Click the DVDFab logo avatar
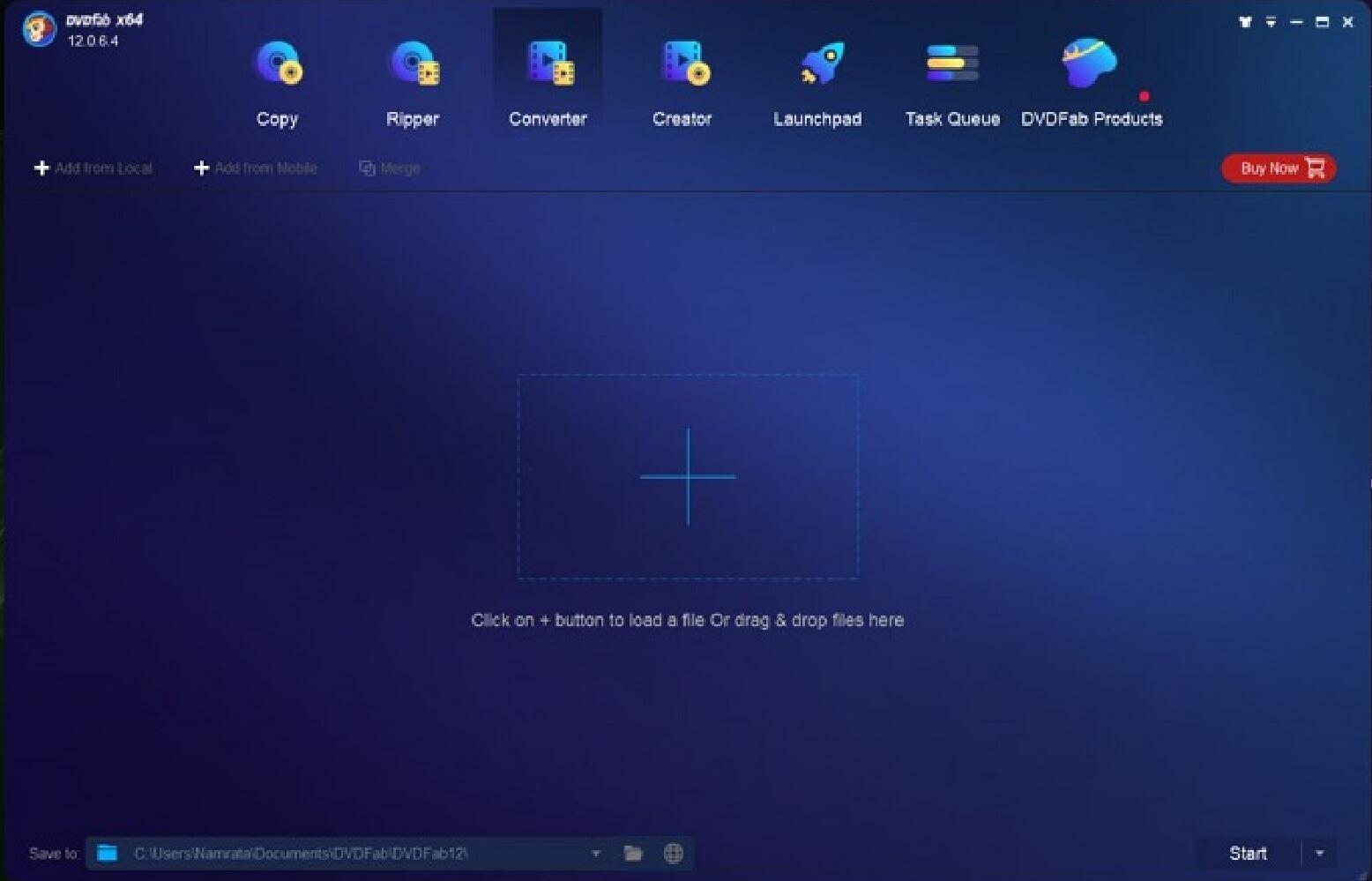Viewport: 1372px width, 881px height. (39, 29)
